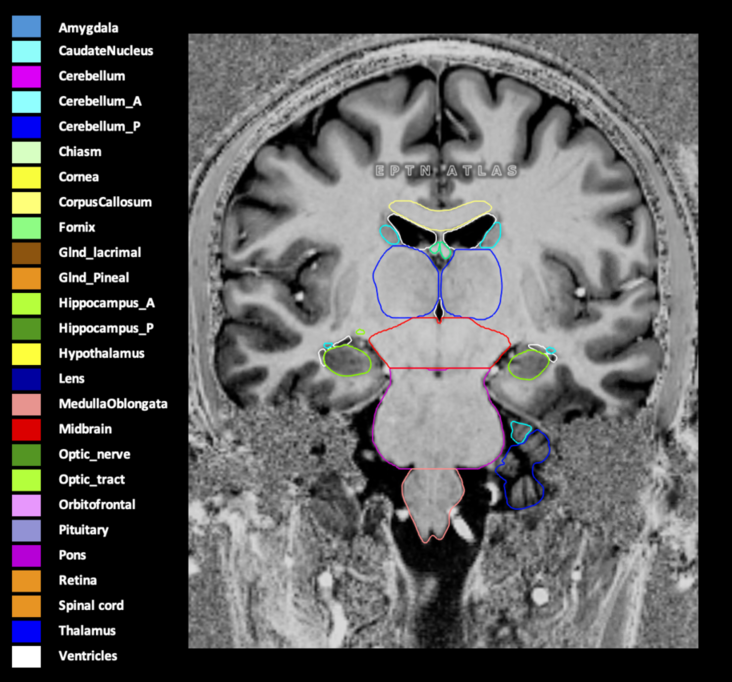Screen dimensions: 732x682
Task: Select the Pituitary periwinkle swatch
Action: [26, 531]
